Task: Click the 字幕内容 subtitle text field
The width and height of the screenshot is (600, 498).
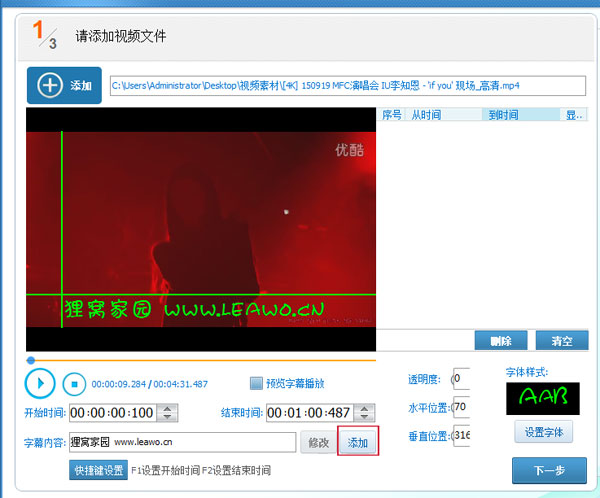Action: (182, 441)
